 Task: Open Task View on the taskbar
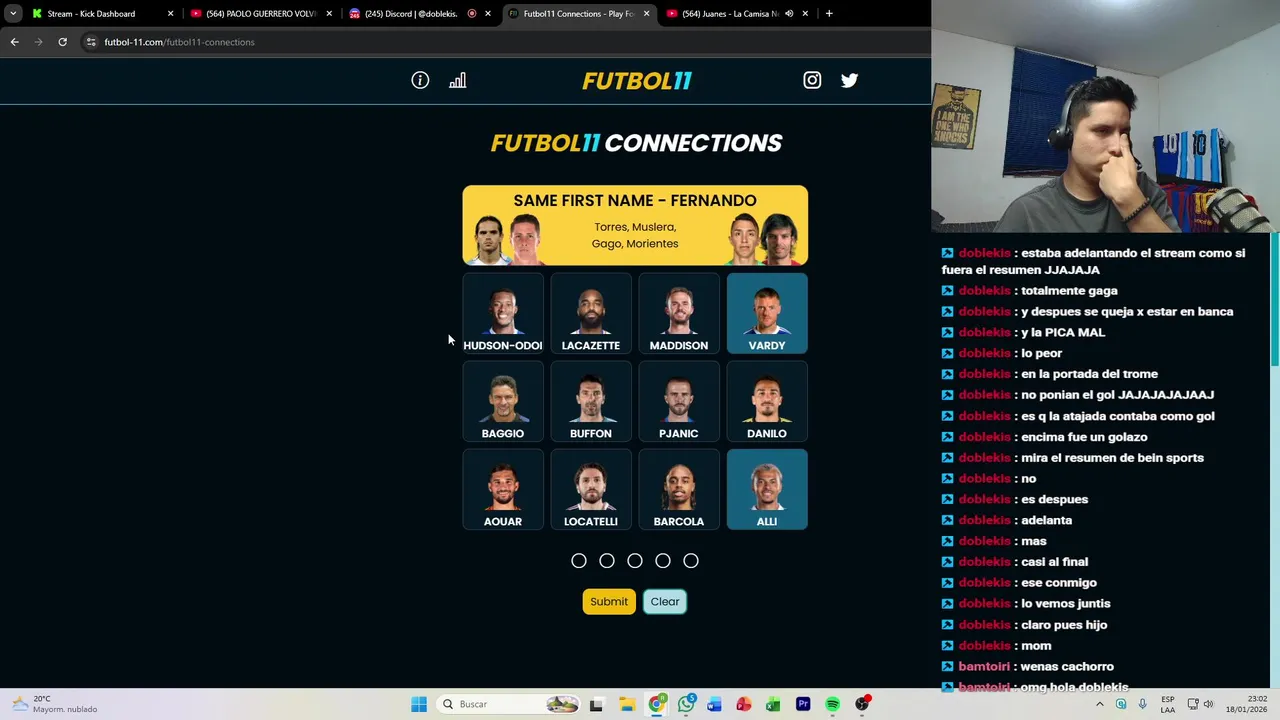[x=597, y=704]
